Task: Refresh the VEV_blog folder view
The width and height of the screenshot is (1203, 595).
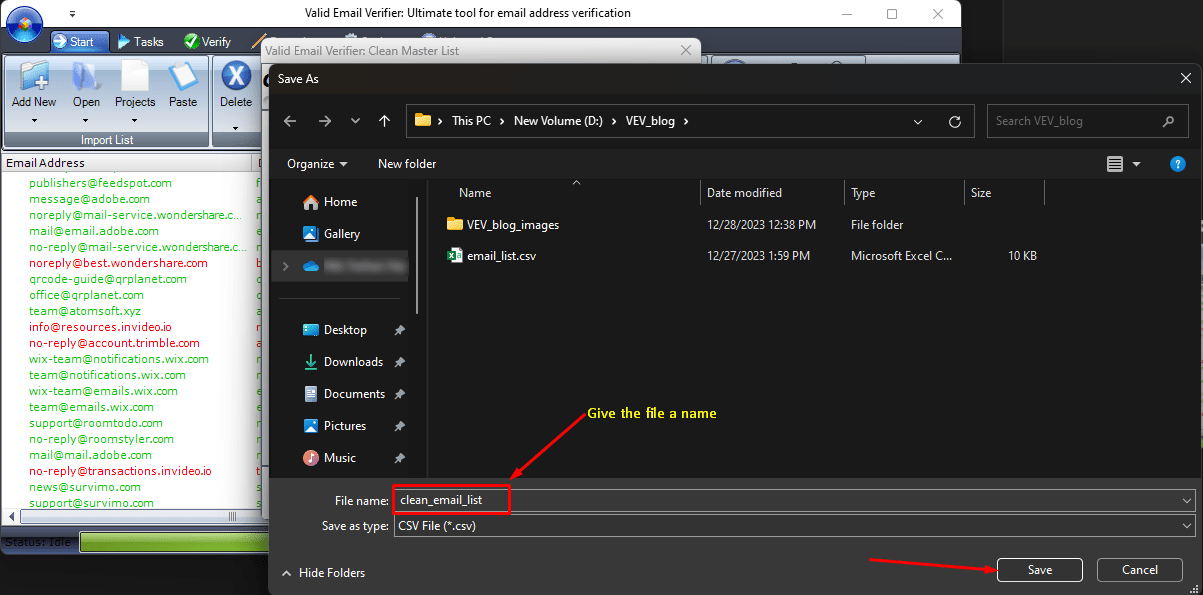Action: (x=955, y=121)
